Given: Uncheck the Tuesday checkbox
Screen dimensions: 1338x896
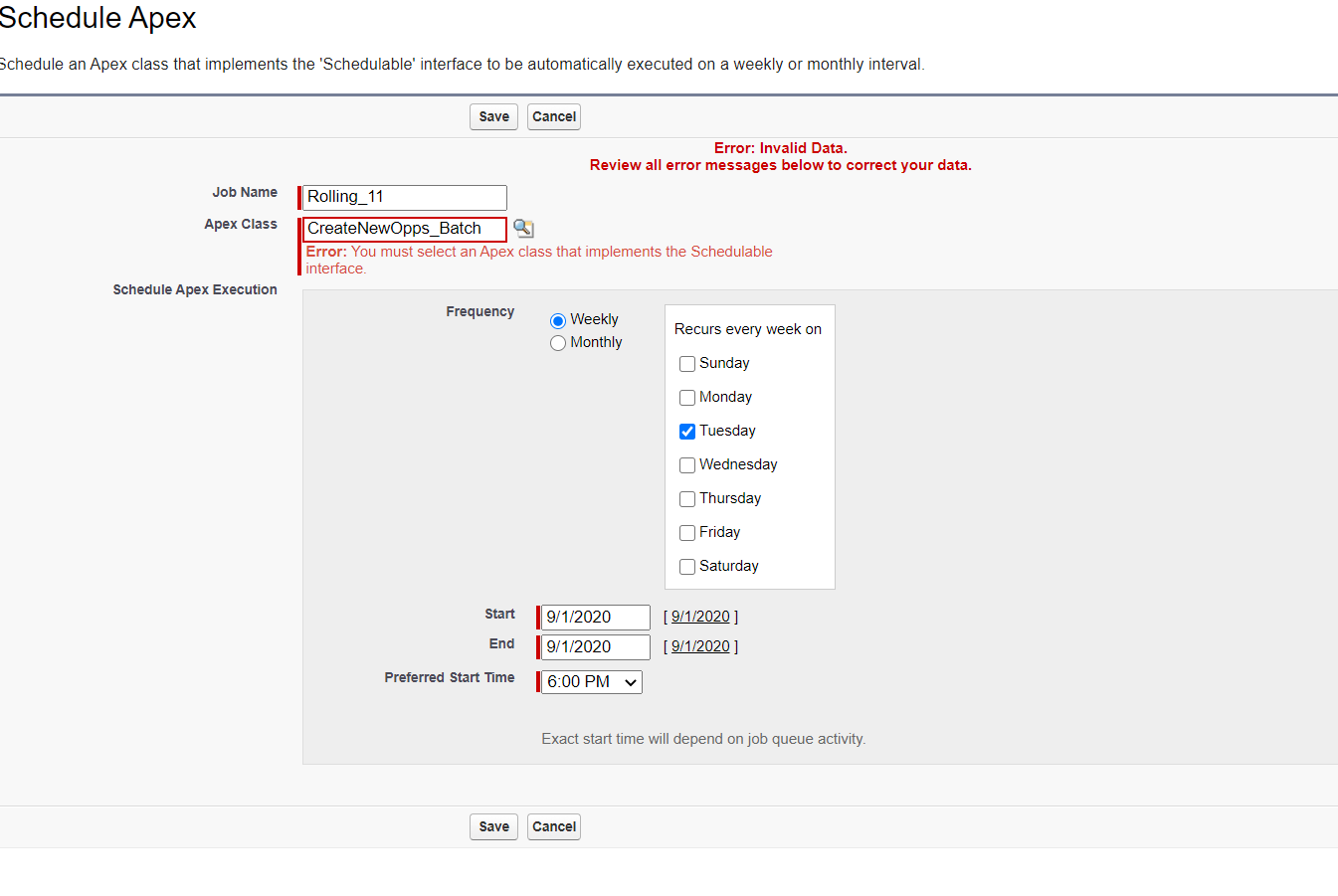Looking at the screenshot, I should (x=687, y=432).
